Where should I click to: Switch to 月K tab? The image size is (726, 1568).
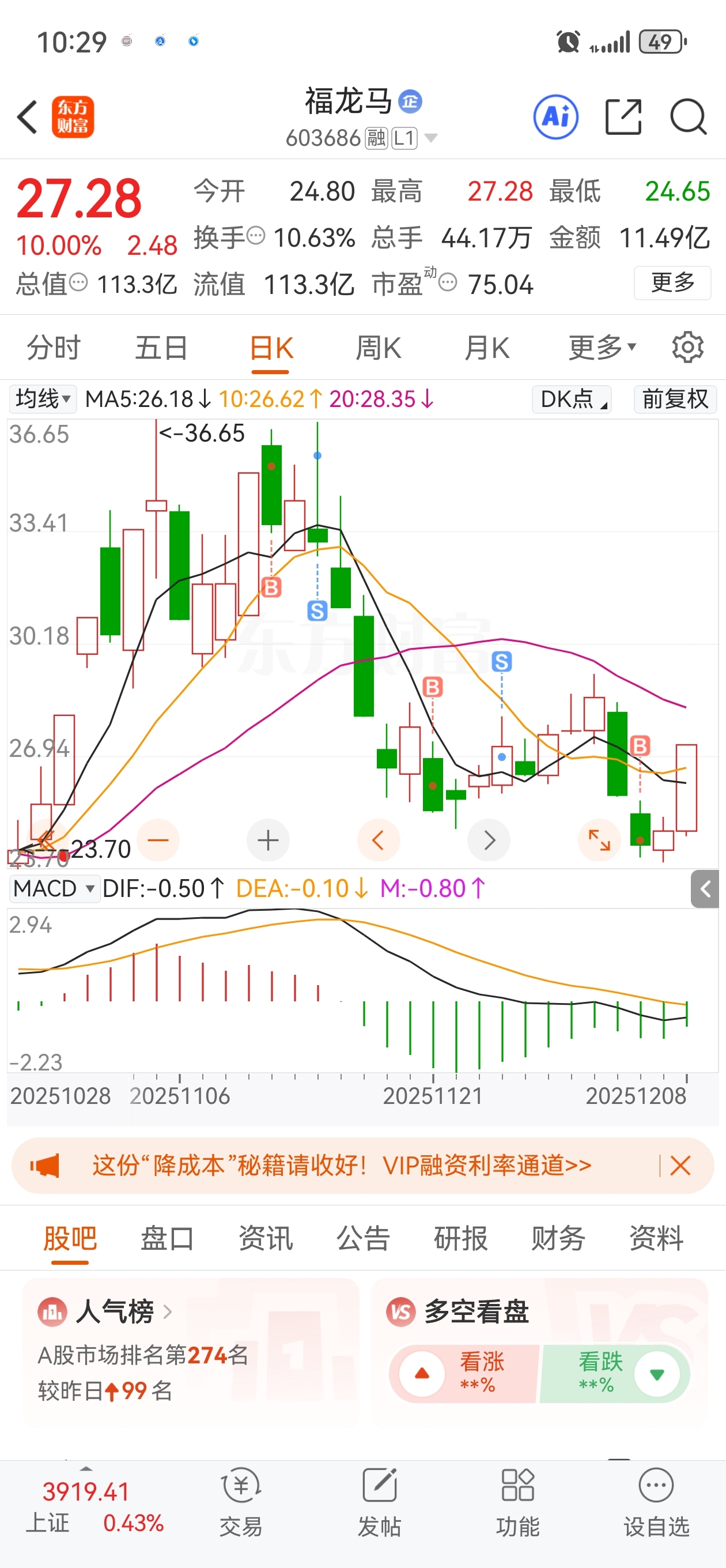(486, 348)
